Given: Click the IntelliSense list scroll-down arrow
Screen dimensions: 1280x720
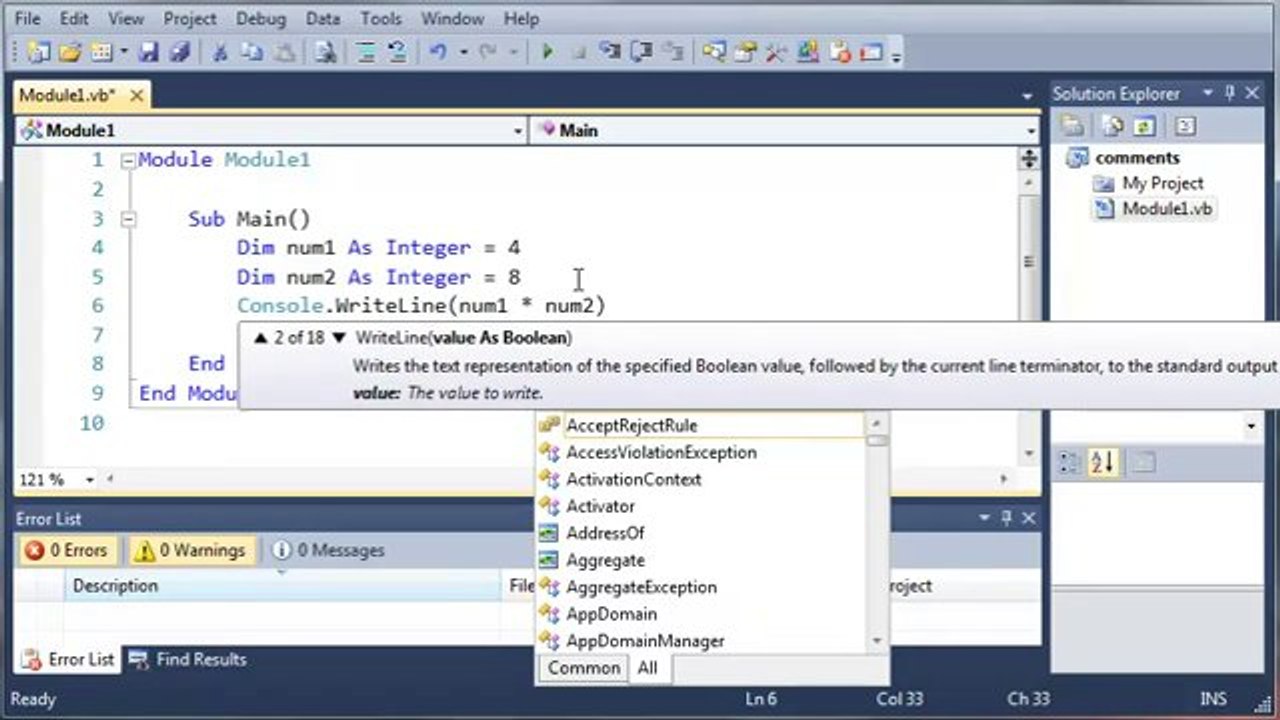Looking at the screenshot, I should tap(877, 641).
